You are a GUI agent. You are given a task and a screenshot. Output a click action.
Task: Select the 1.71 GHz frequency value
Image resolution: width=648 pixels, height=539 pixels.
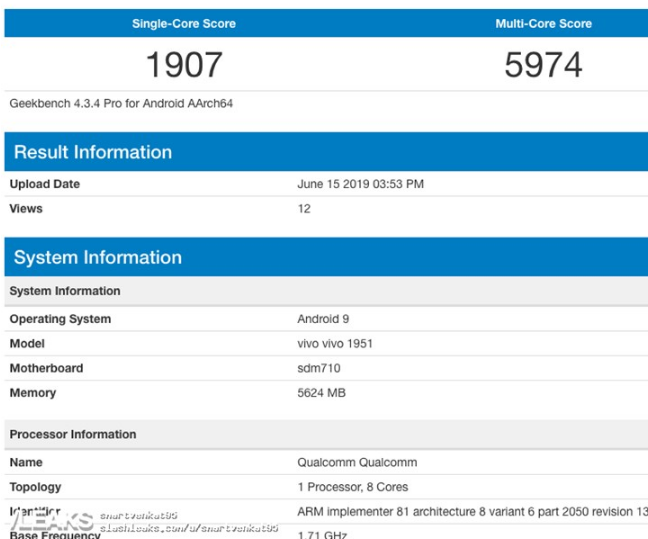322,535
